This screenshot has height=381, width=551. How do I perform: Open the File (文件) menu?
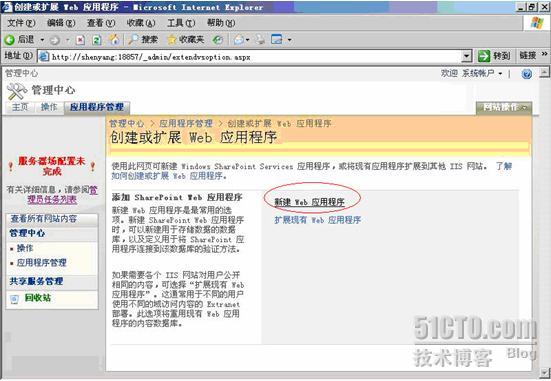tap(21, 23)
